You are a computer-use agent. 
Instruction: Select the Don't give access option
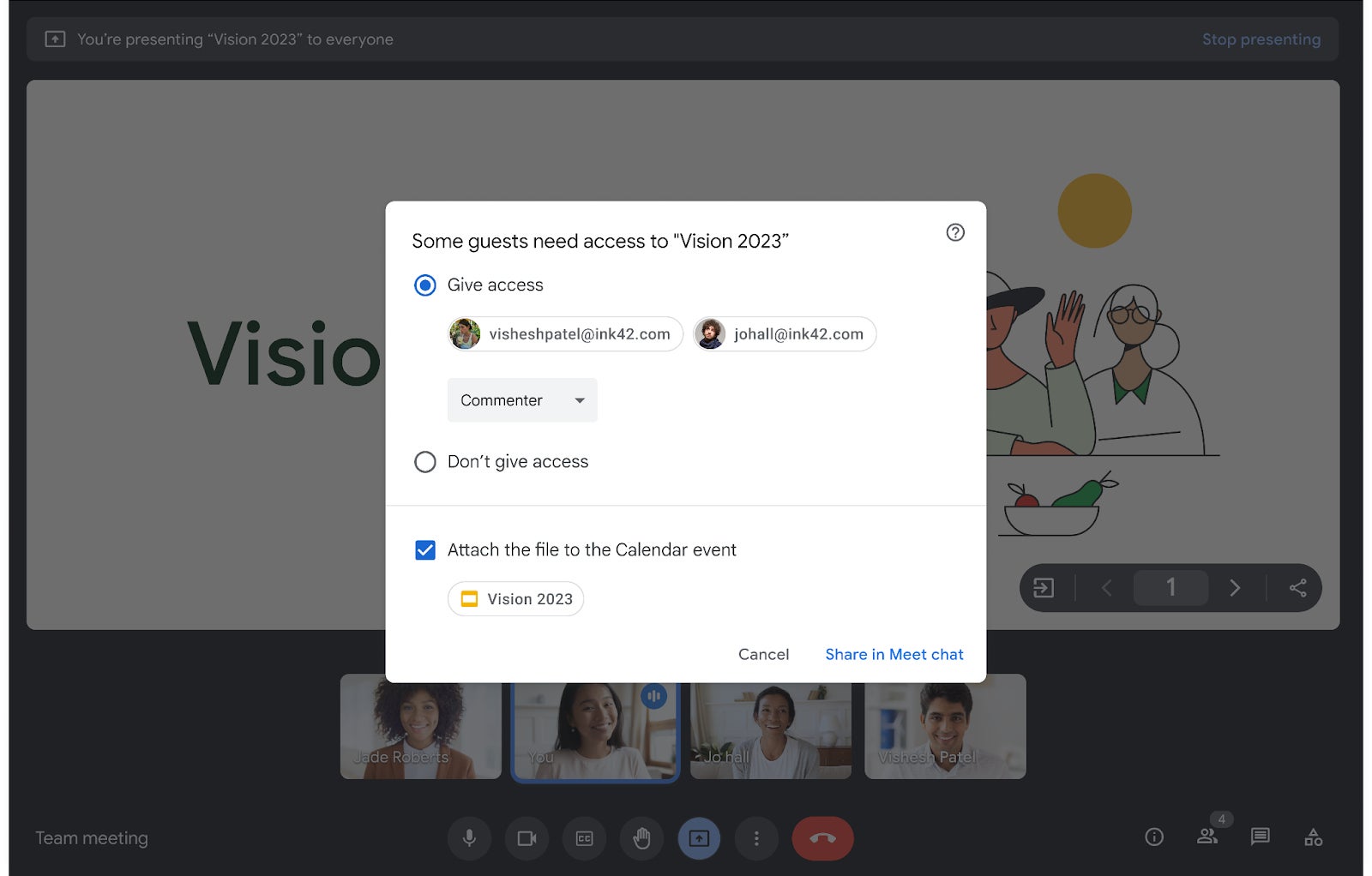click(x=425, y=462)
